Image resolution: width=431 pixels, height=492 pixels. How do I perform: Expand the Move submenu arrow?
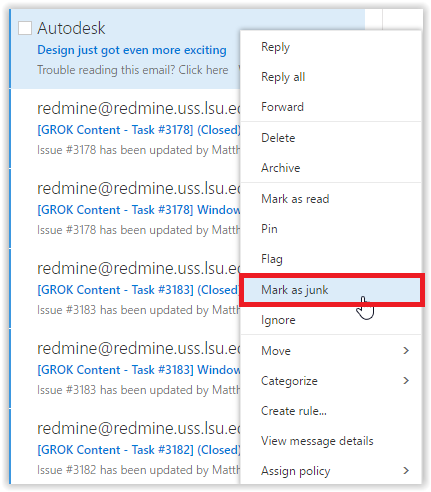click(406, 351)
